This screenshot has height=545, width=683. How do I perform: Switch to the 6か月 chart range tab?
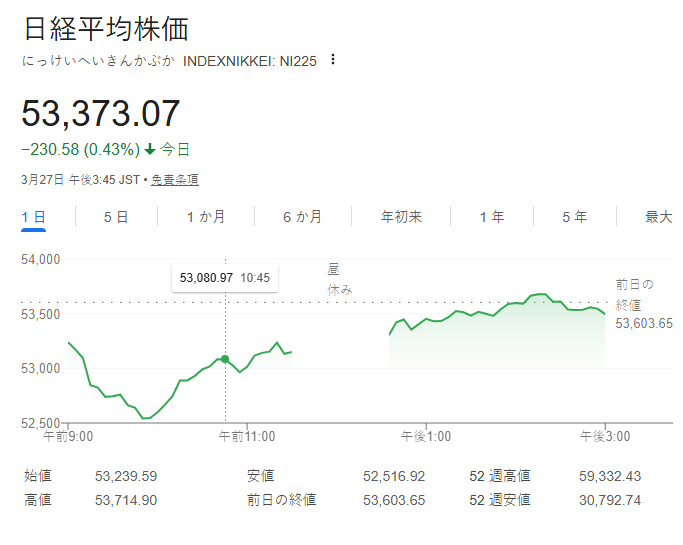302,217
